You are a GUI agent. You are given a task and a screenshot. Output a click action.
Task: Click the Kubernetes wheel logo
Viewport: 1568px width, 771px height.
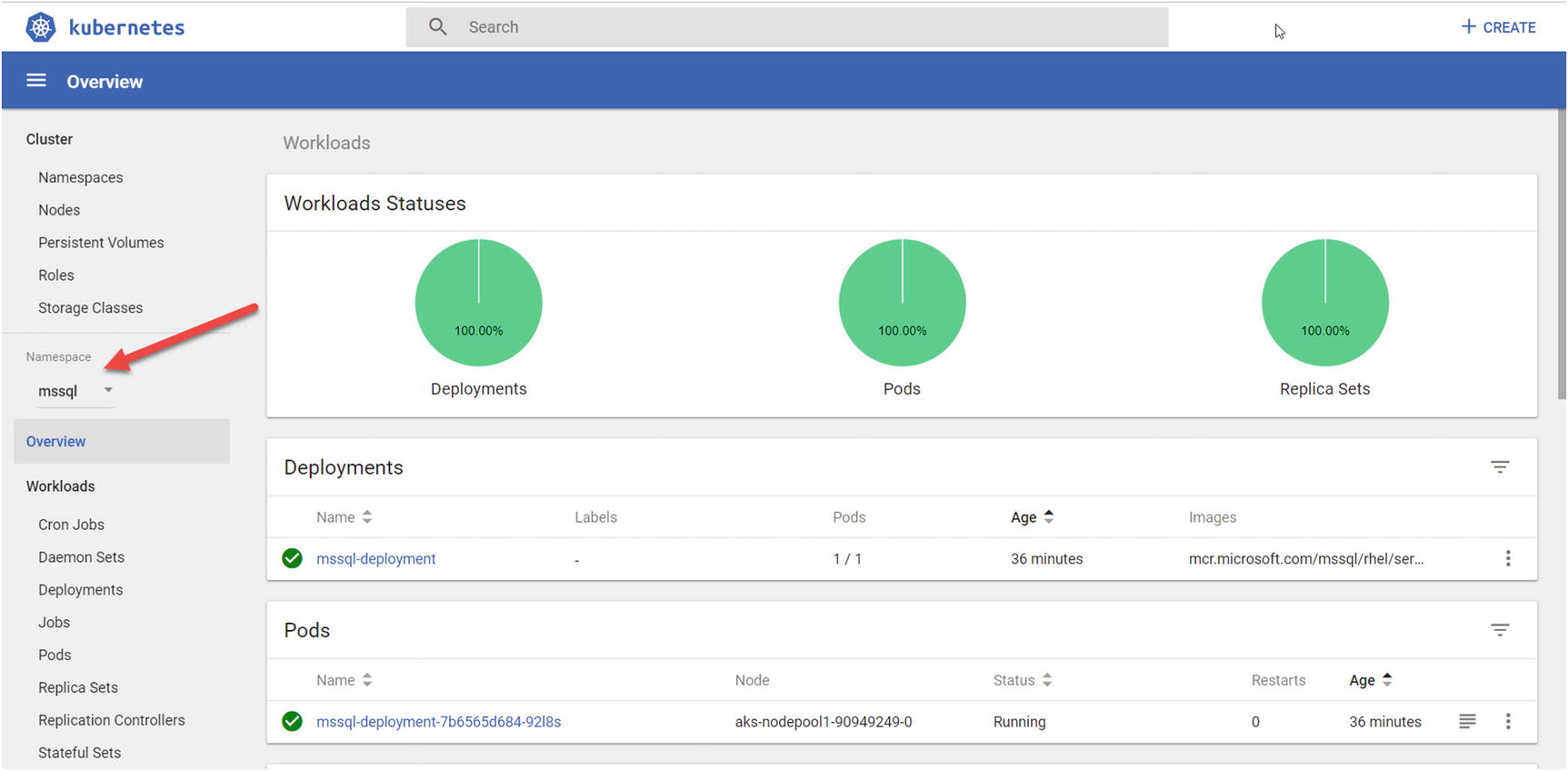coord(40,27)
